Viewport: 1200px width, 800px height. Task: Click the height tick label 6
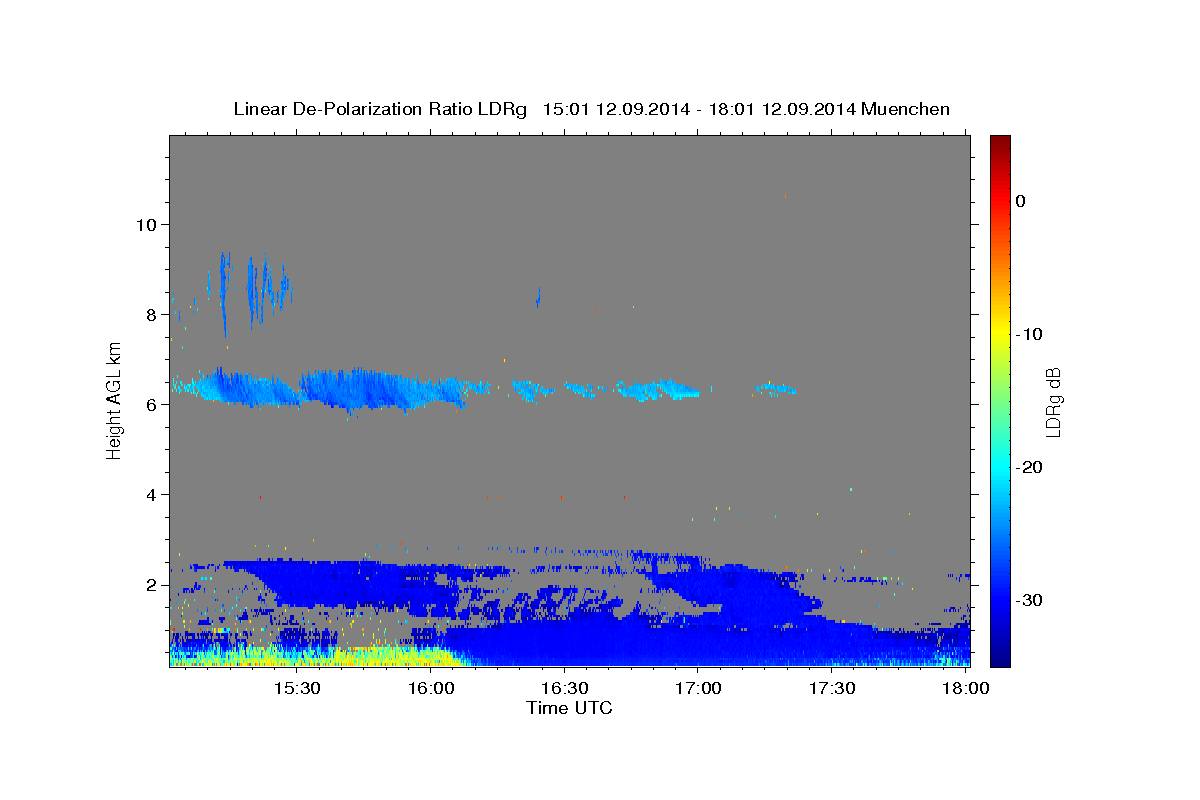point(151,404)
